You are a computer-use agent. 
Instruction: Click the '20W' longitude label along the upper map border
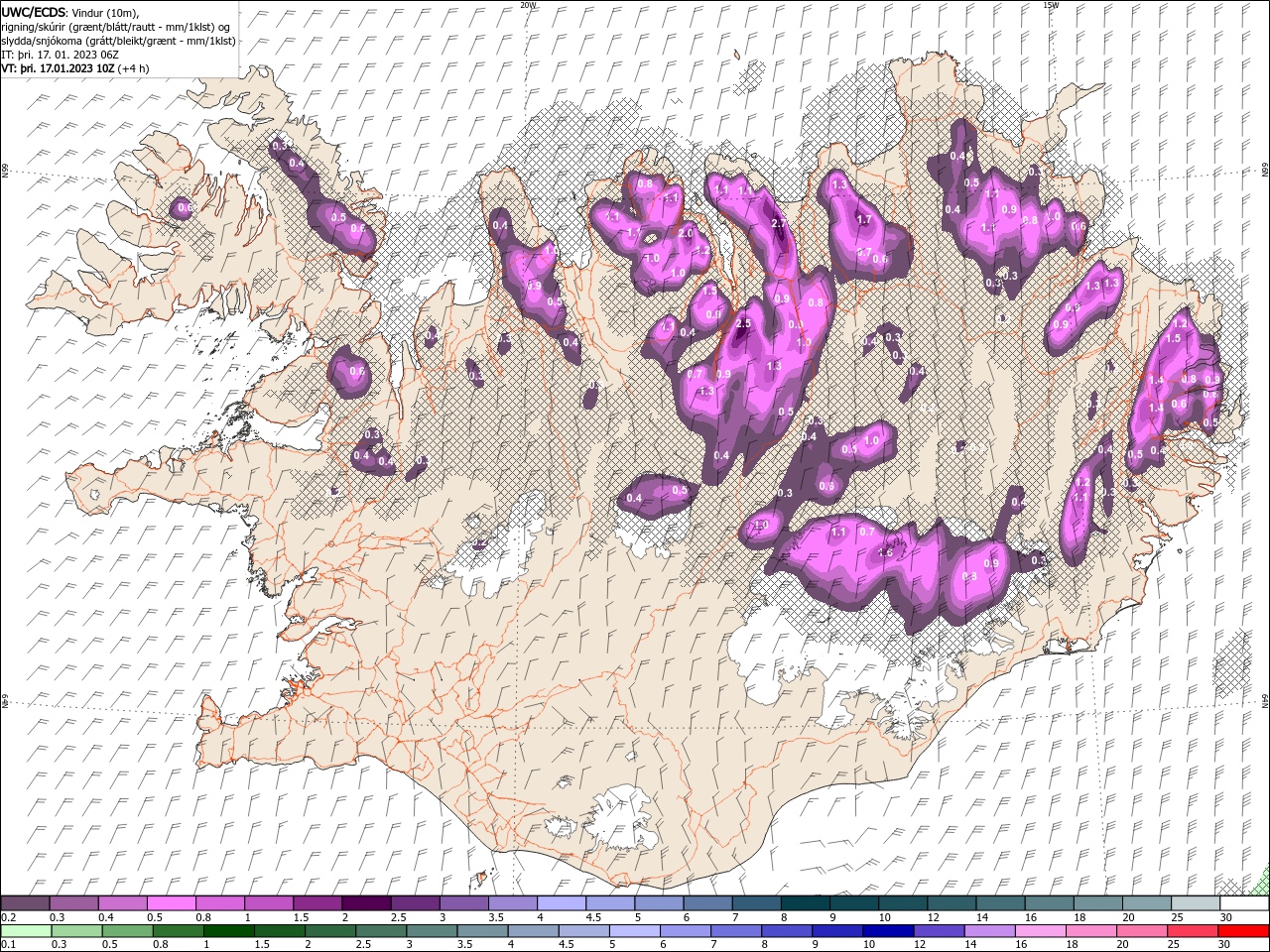[x=528, y=5]
